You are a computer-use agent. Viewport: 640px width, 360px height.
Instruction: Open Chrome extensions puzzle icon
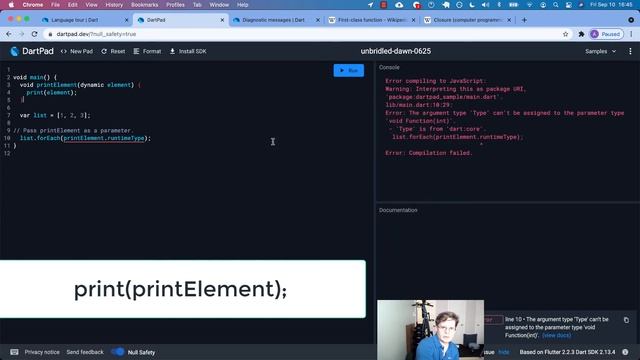[581, 34]
